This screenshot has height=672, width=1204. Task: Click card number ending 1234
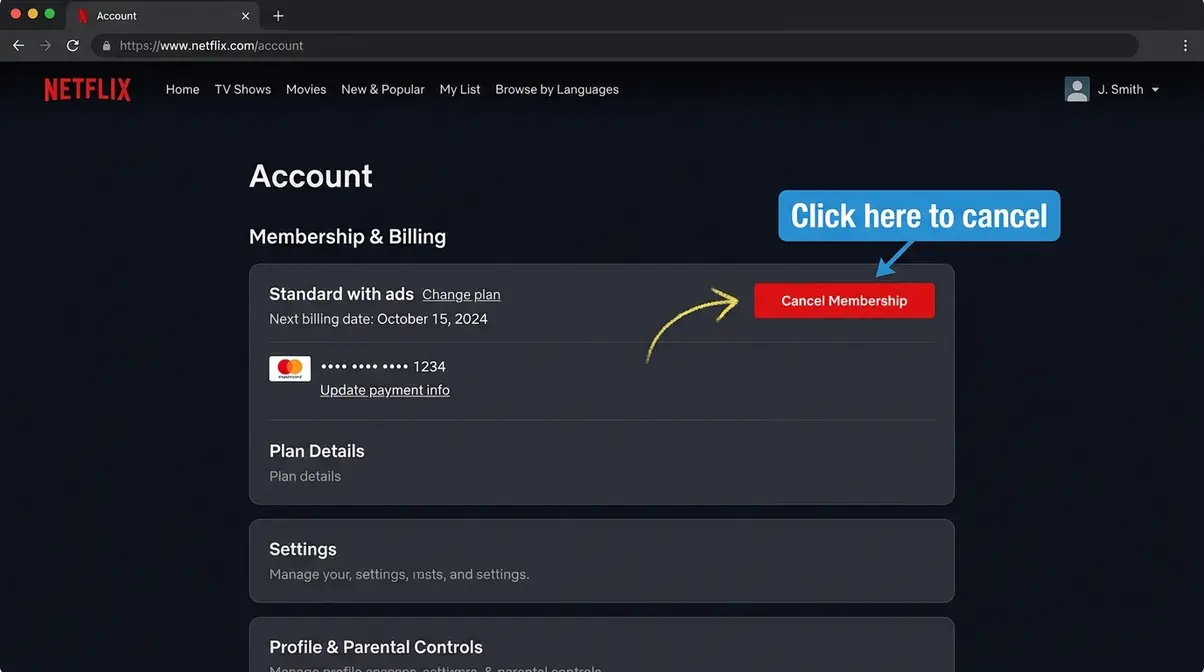pos(383,367)
